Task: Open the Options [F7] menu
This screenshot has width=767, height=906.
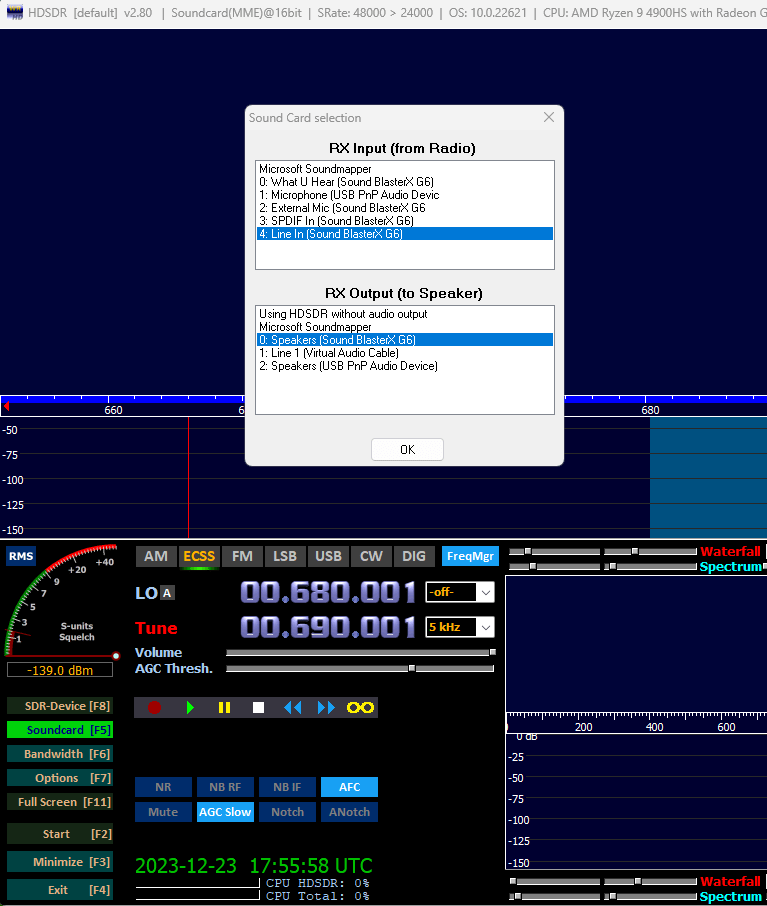Action: 60,778
